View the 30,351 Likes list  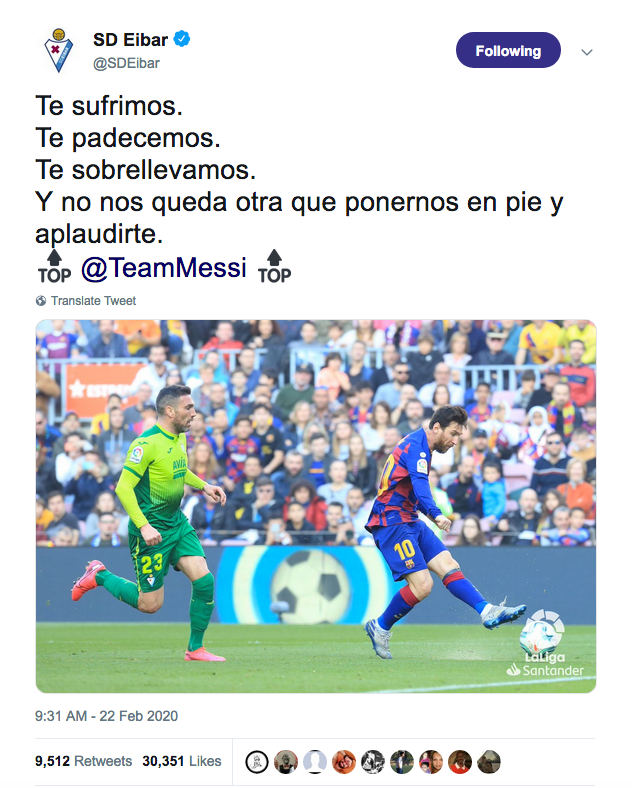pyautogui.click(x=182, y=761)
